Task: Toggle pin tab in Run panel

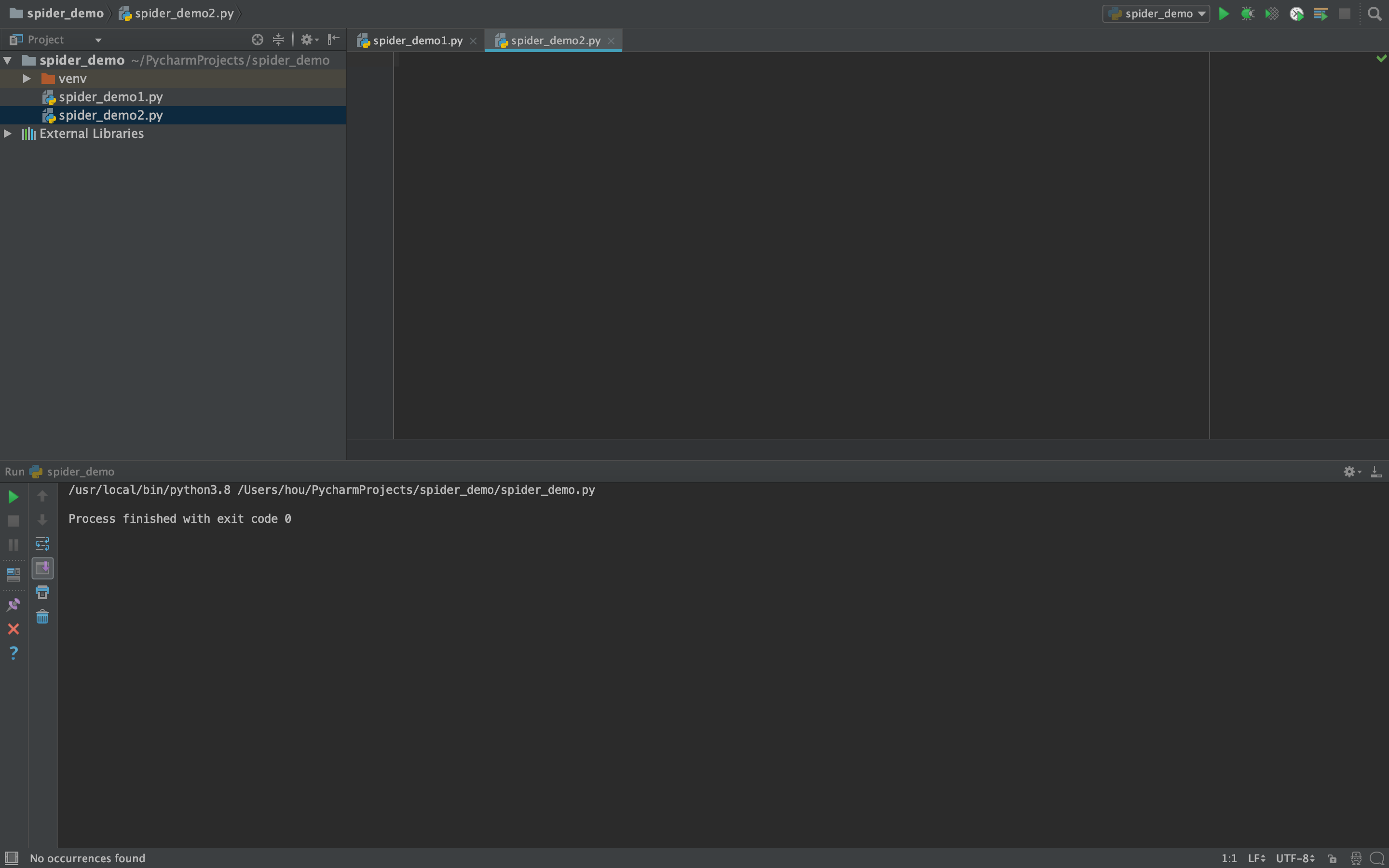Action: tap(13, 605)
